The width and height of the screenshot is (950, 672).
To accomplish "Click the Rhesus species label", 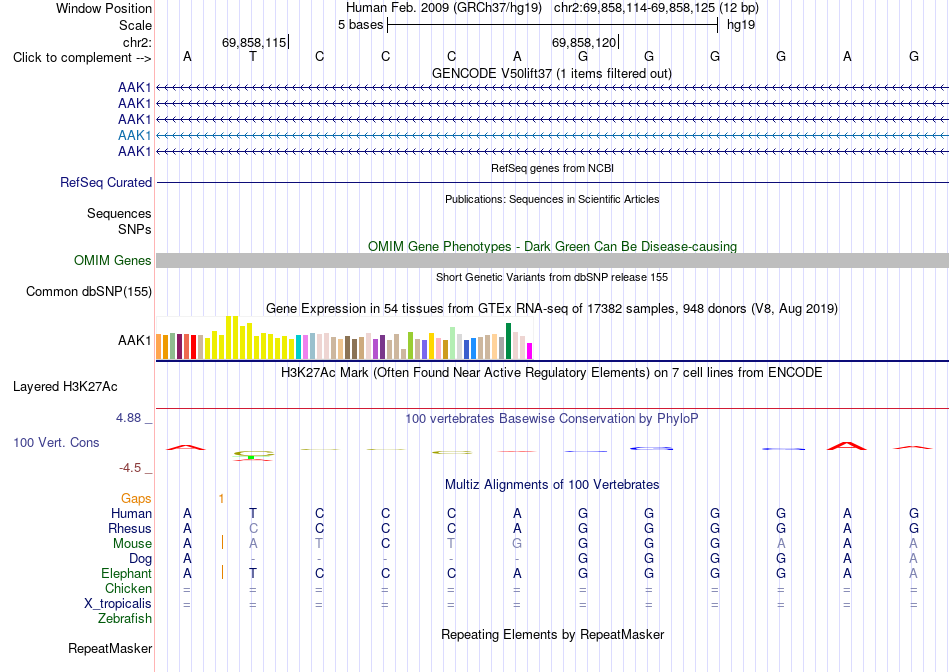I will coord(130,528).
